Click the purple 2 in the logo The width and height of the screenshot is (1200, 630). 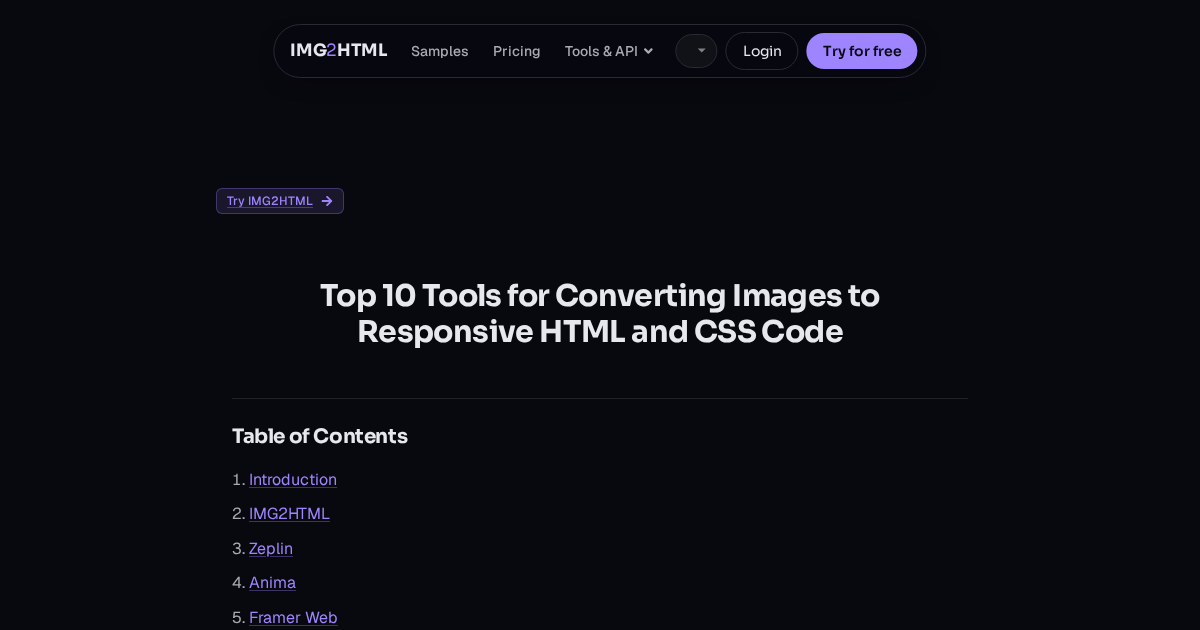331,50
